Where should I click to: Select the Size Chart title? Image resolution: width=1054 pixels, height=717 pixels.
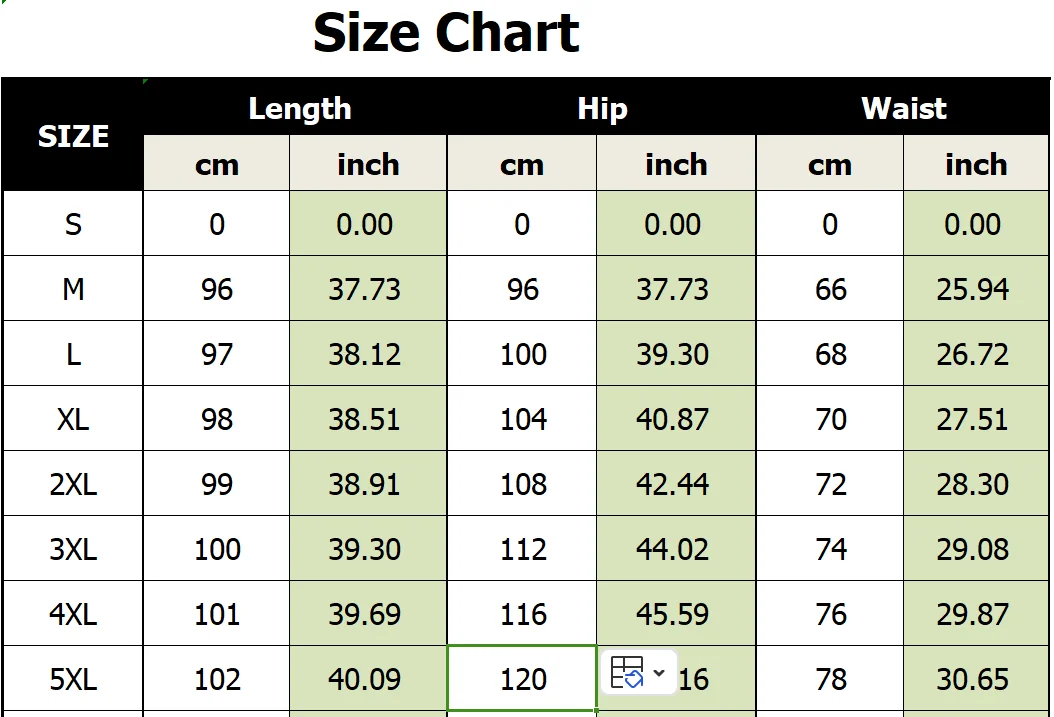(x=446, y=34)
